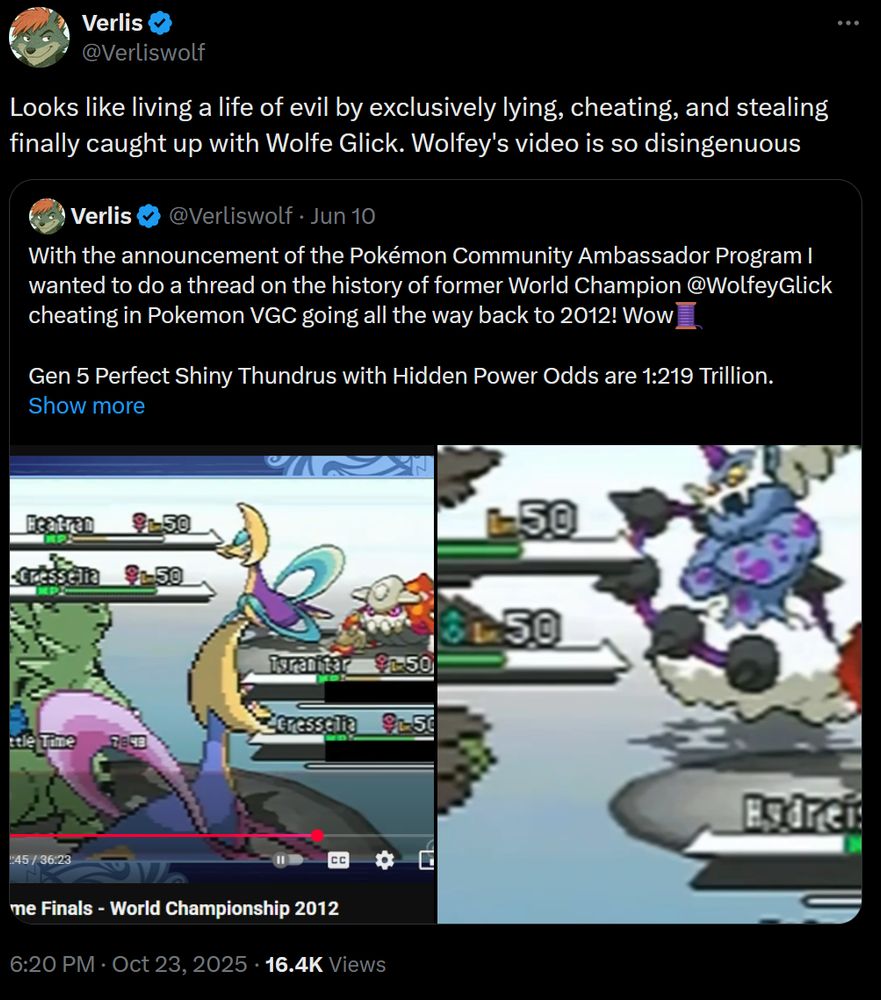Open the three-dot more options menu
Image resolution: width=881 pixels, height=1000 pixels.
click(847, 23)
